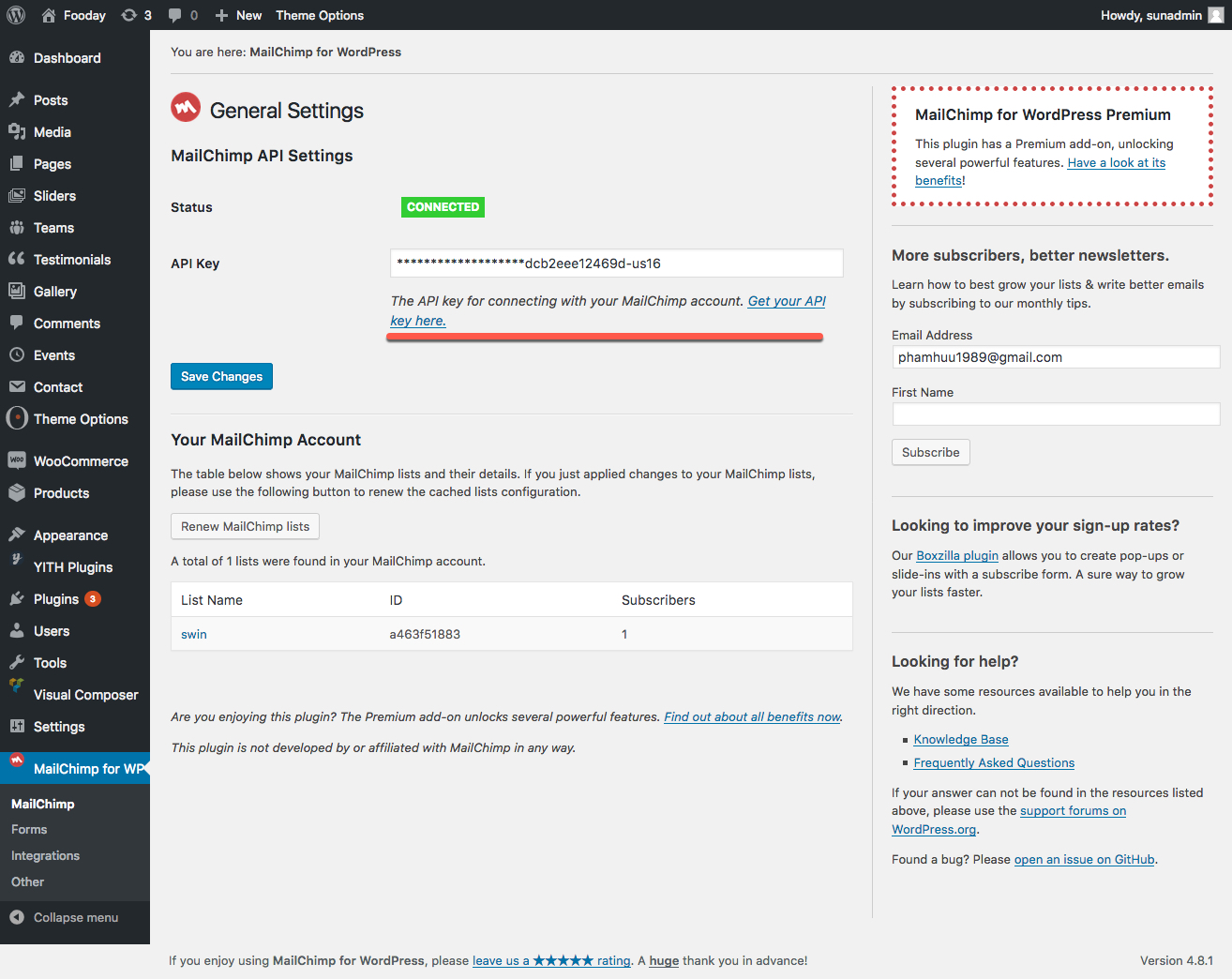
Task: Open the Fooday site home icon
Action: coord(49,15)
